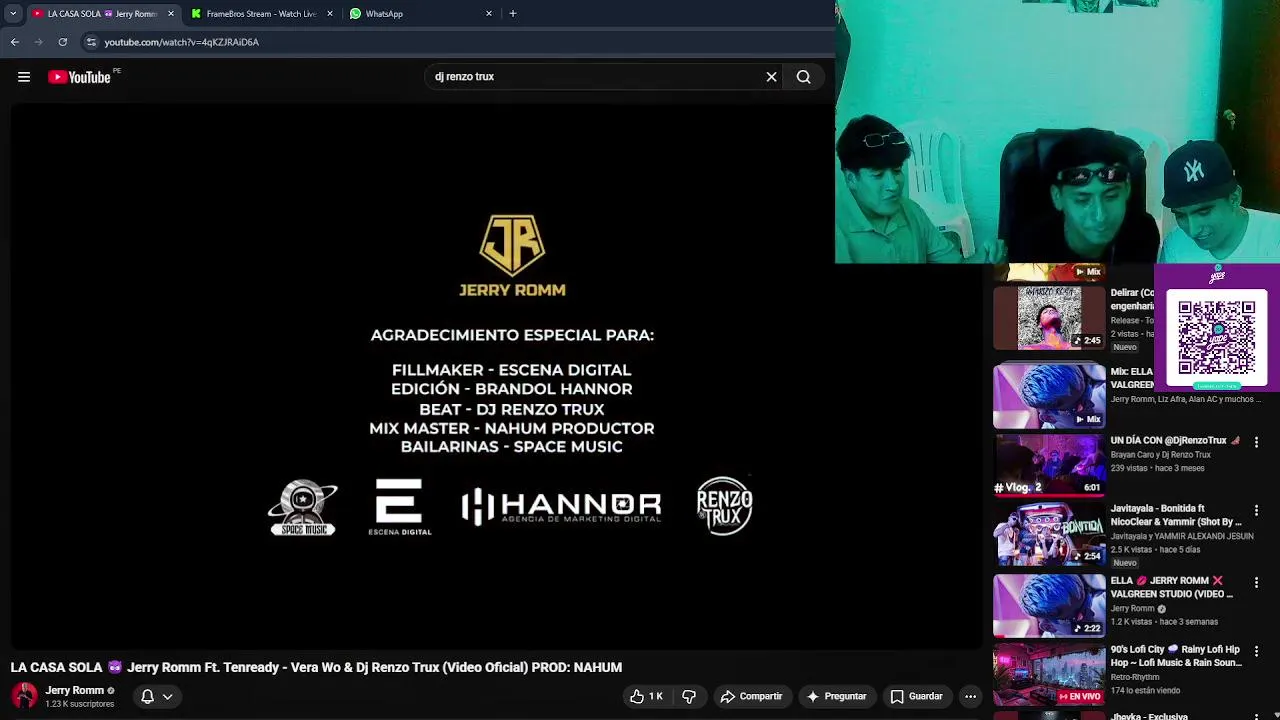The image size is (1280, 720).
Task: Like the video thumbs up
Action: point(646,696)
